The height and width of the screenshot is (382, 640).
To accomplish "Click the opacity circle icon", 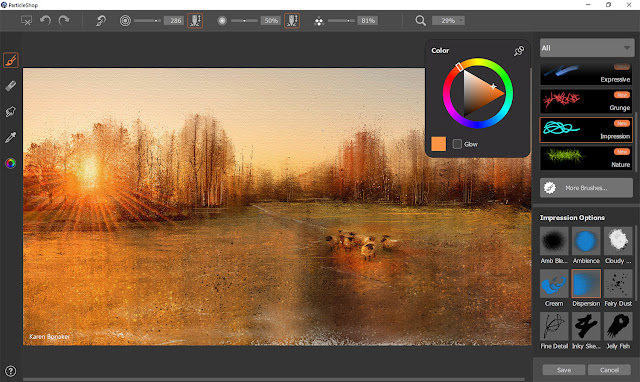I will click(222, 20).
